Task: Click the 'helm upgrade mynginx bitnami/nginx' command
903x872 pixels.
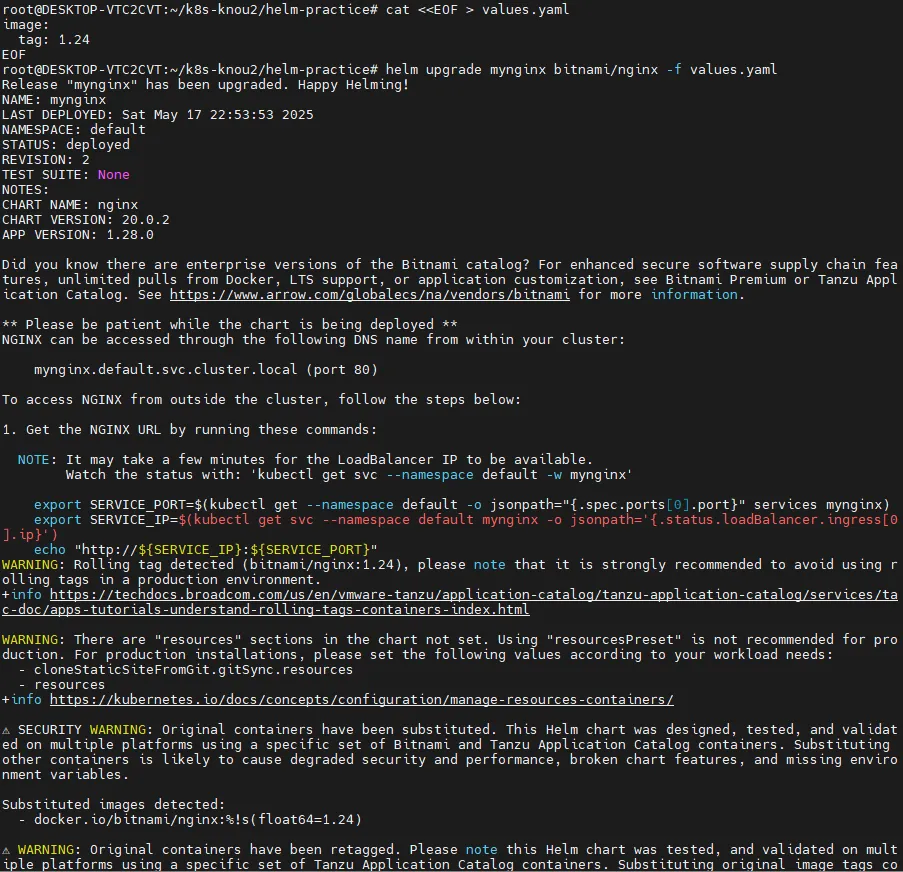Action: click(581, 70)
